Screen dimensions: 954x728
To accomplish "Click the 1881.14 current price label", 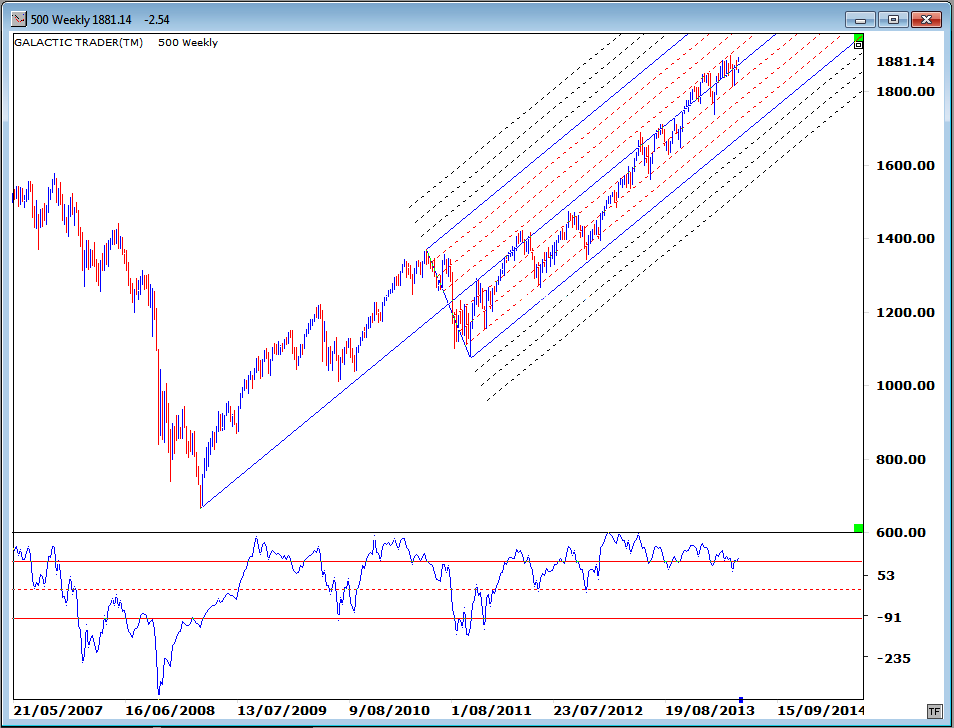I will (905, 61).
